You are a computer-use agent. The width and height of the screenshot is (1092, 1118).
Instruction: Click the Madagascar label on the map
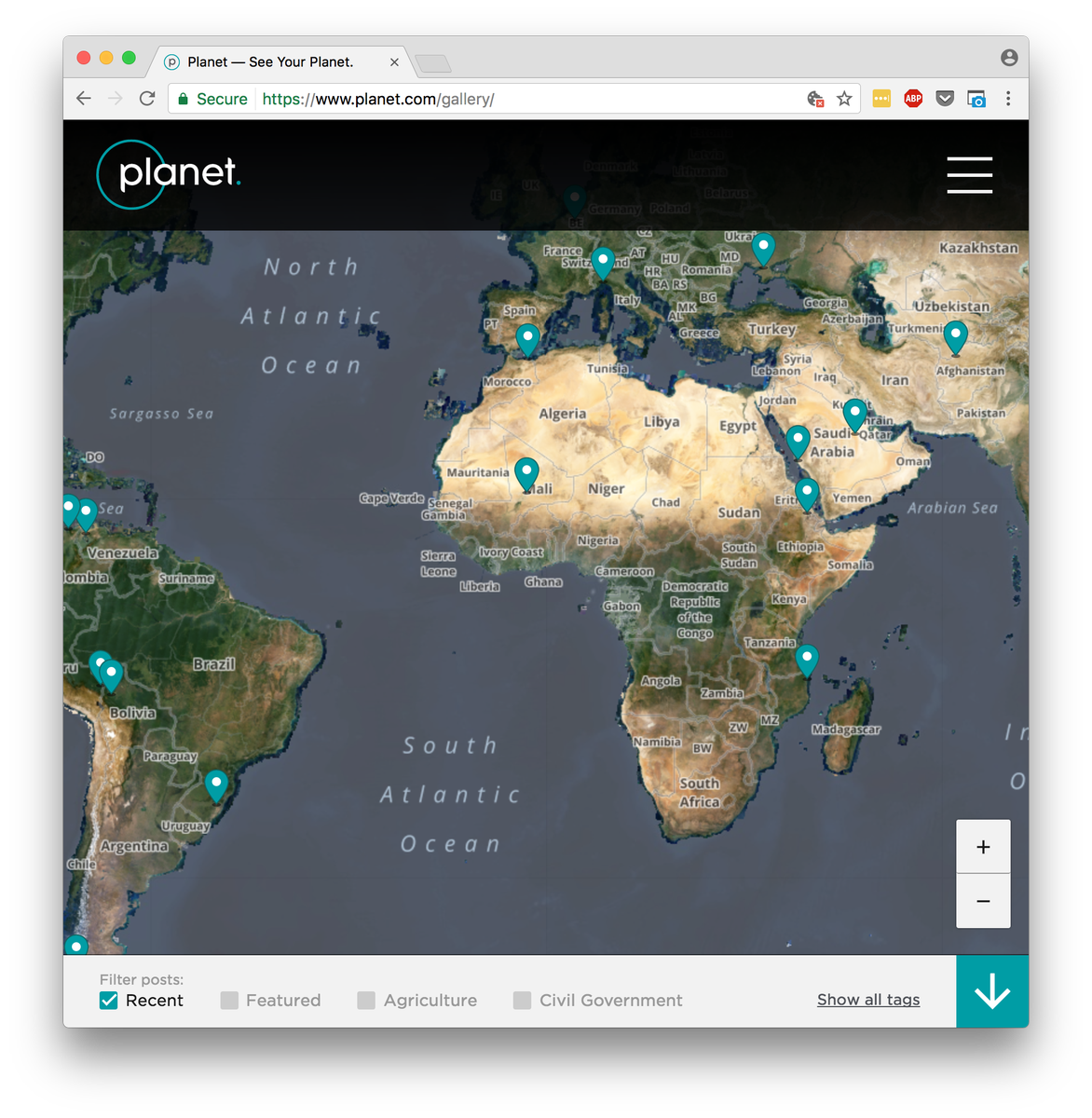[846, 729]
